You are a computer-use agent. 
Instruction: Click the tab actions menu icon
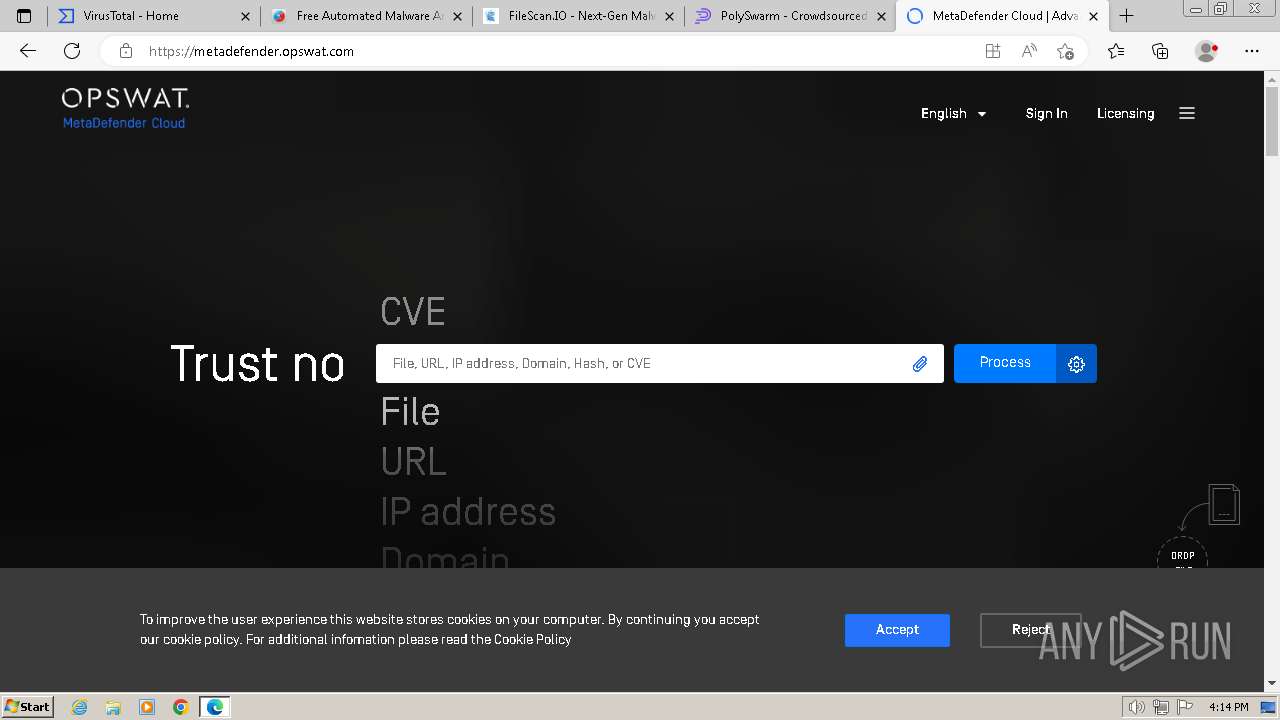pos(24,16)
